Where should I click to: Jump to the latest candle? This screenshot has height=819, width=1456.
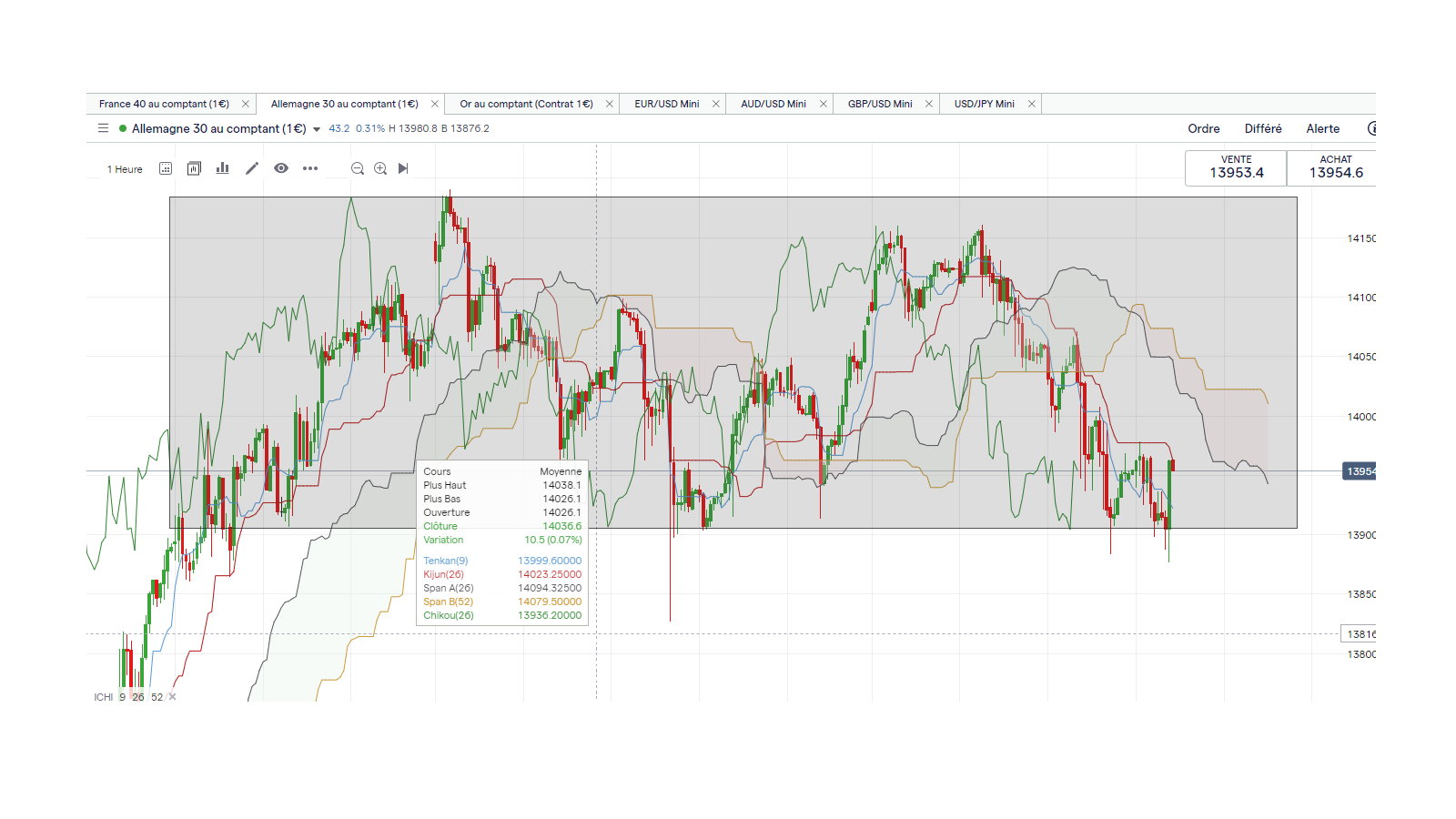[403, 168]
